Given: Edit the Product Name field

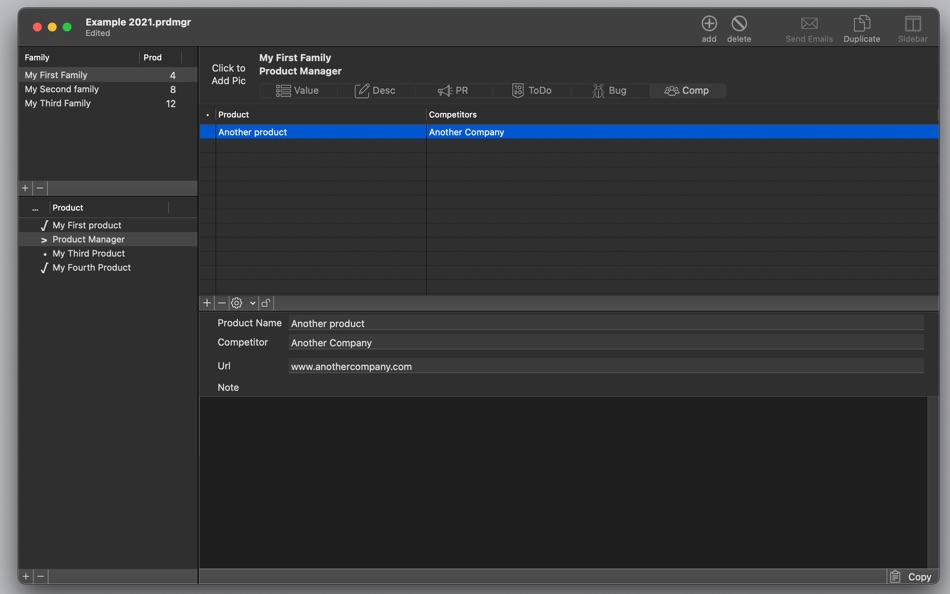Looking at the screenshot, I should (606, 323).
